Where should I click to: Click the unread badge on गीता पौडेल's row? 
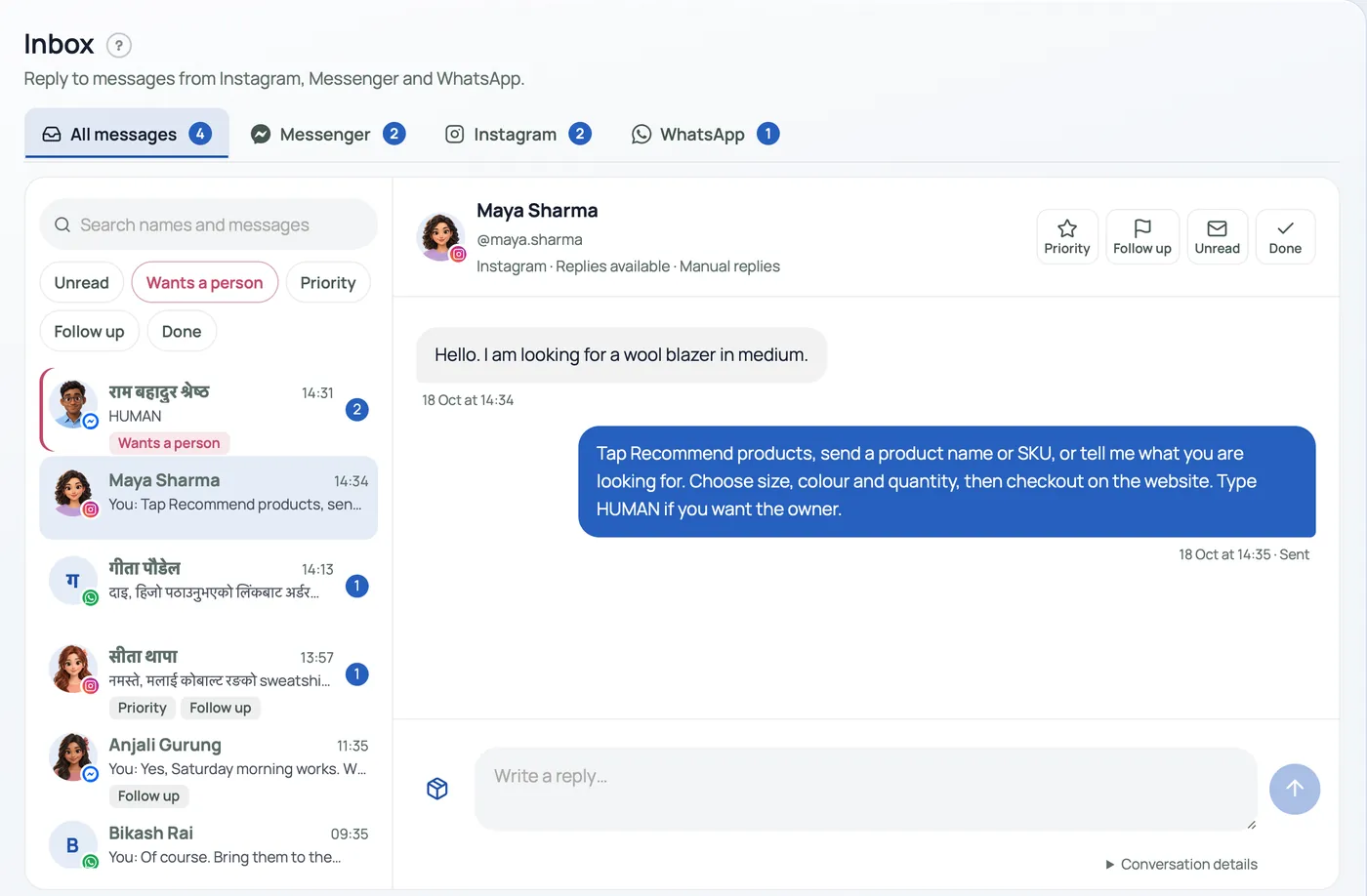tap(357, 586)
